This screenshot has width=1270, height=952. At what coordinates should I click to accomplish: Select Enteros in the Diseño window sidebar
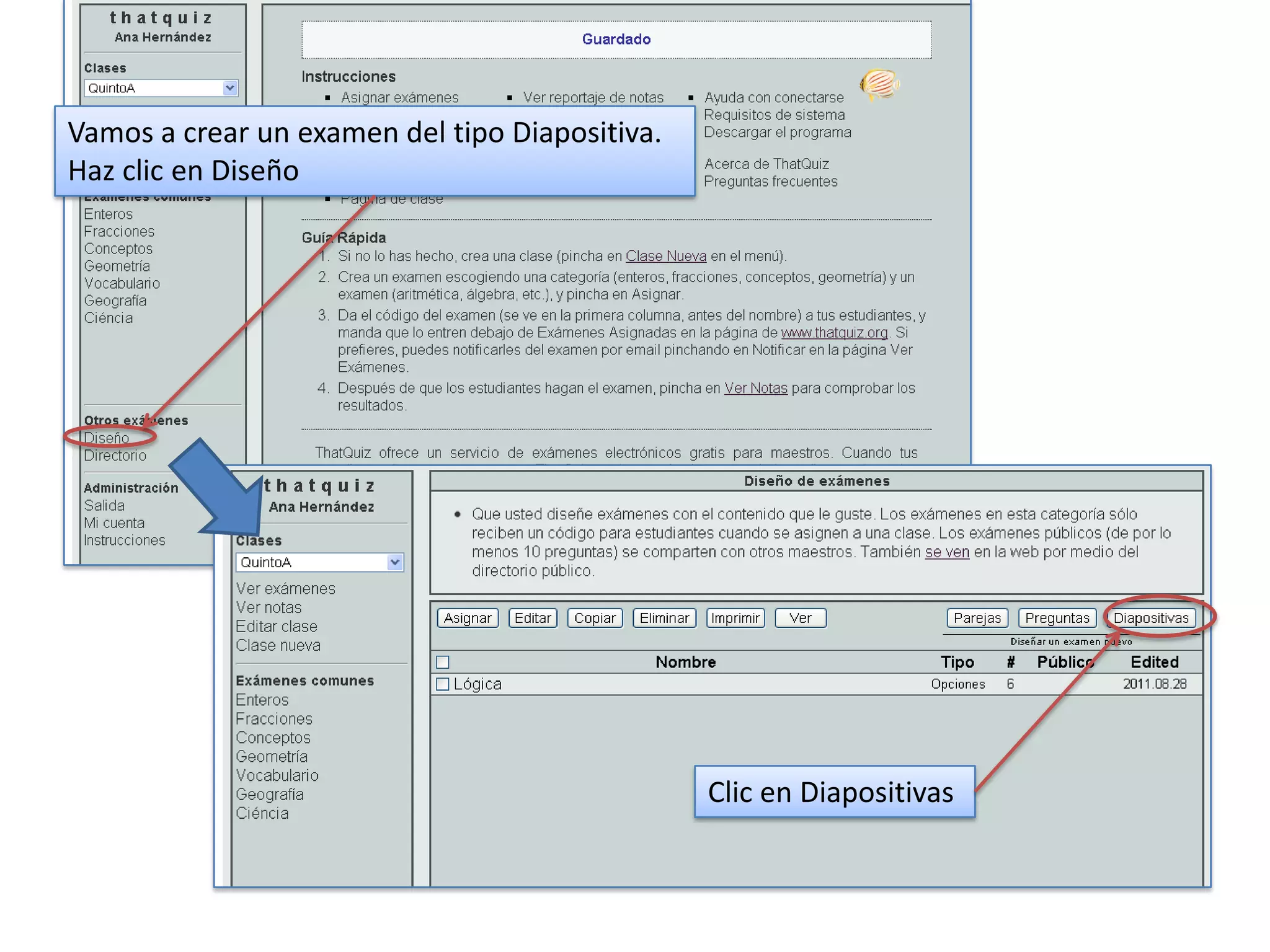coord(262,700)
